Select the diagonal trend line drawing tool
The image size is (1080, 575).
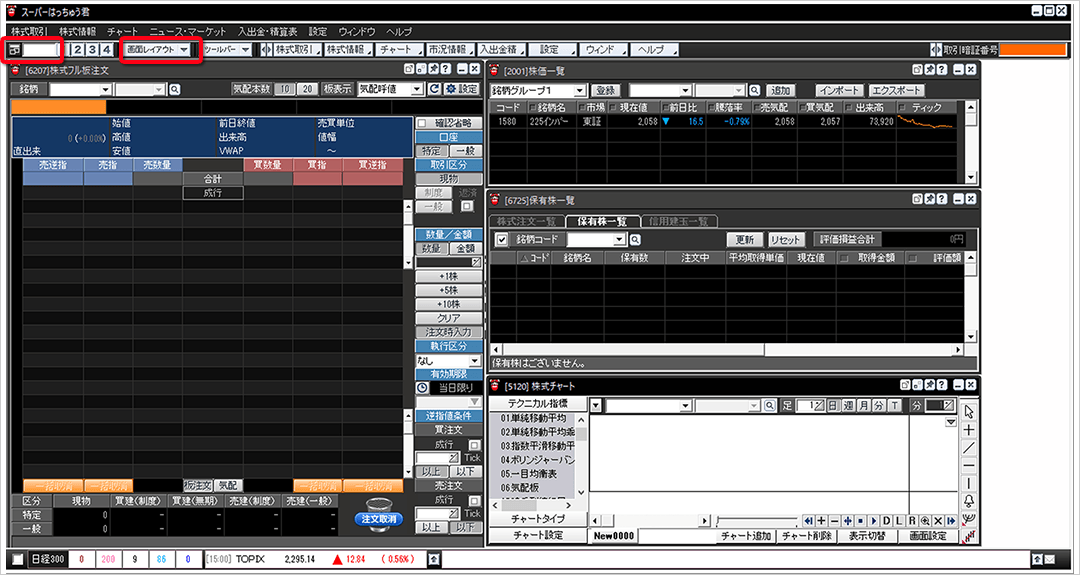968,448
